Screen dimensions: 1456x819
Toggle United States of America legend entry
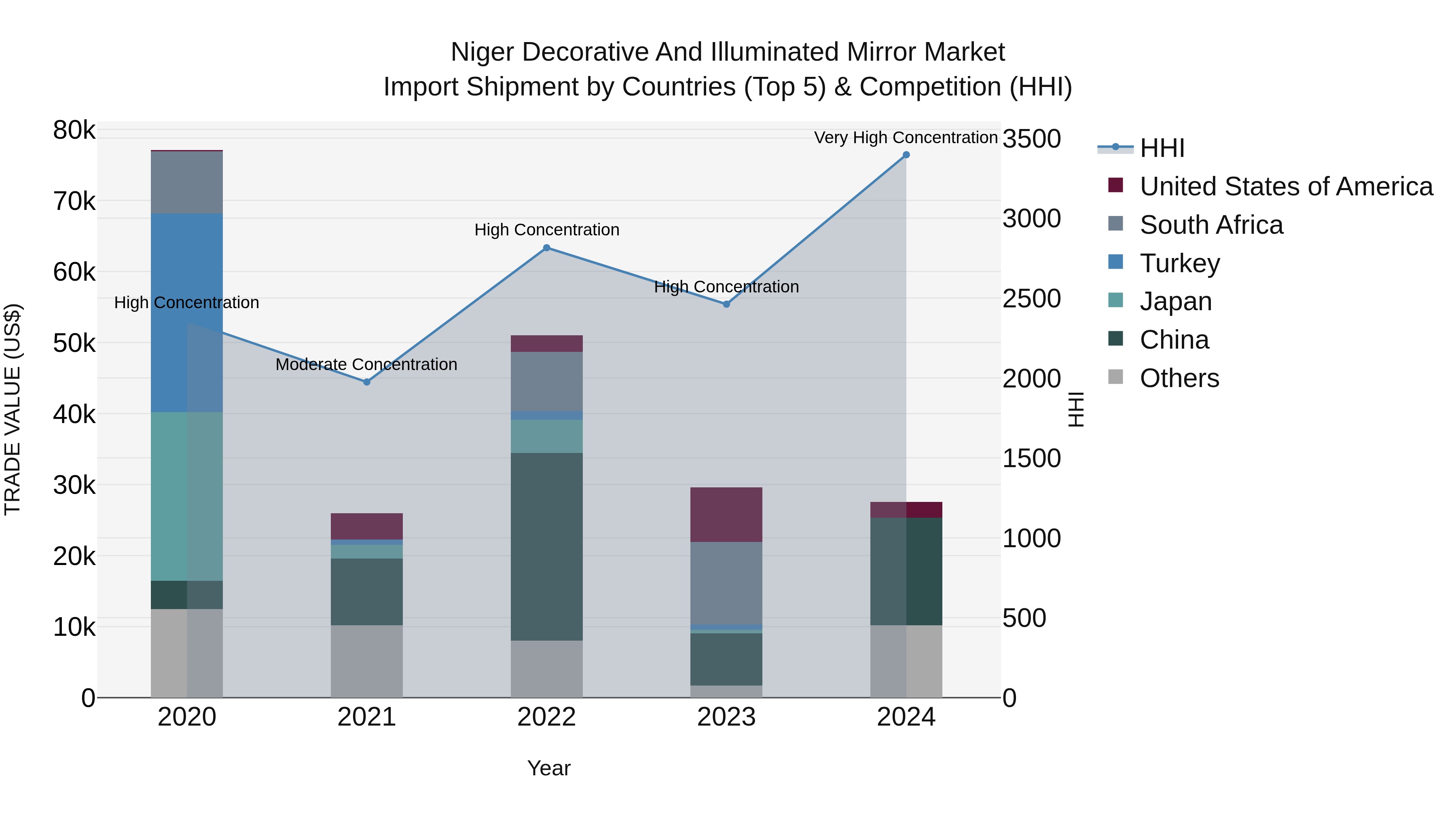click(1271, 186)
